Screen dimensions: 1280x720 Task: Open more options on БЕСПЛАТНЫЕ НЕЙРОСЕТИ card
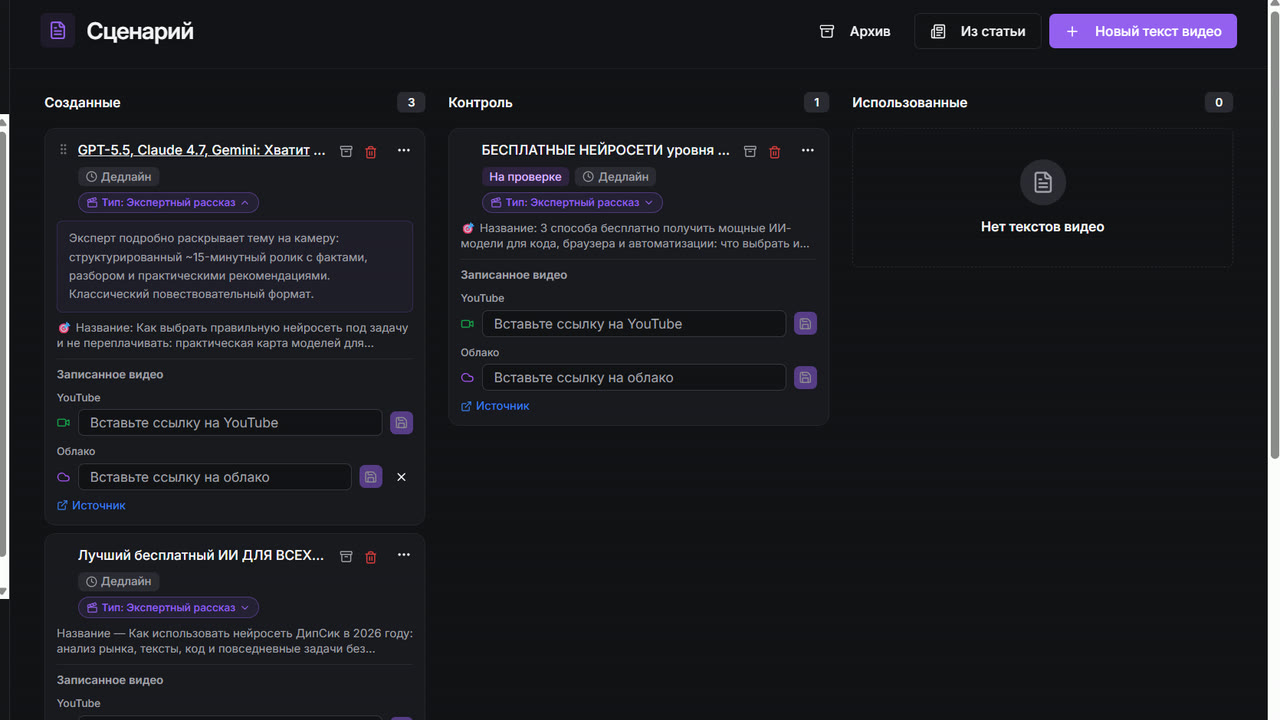[807, 151]
